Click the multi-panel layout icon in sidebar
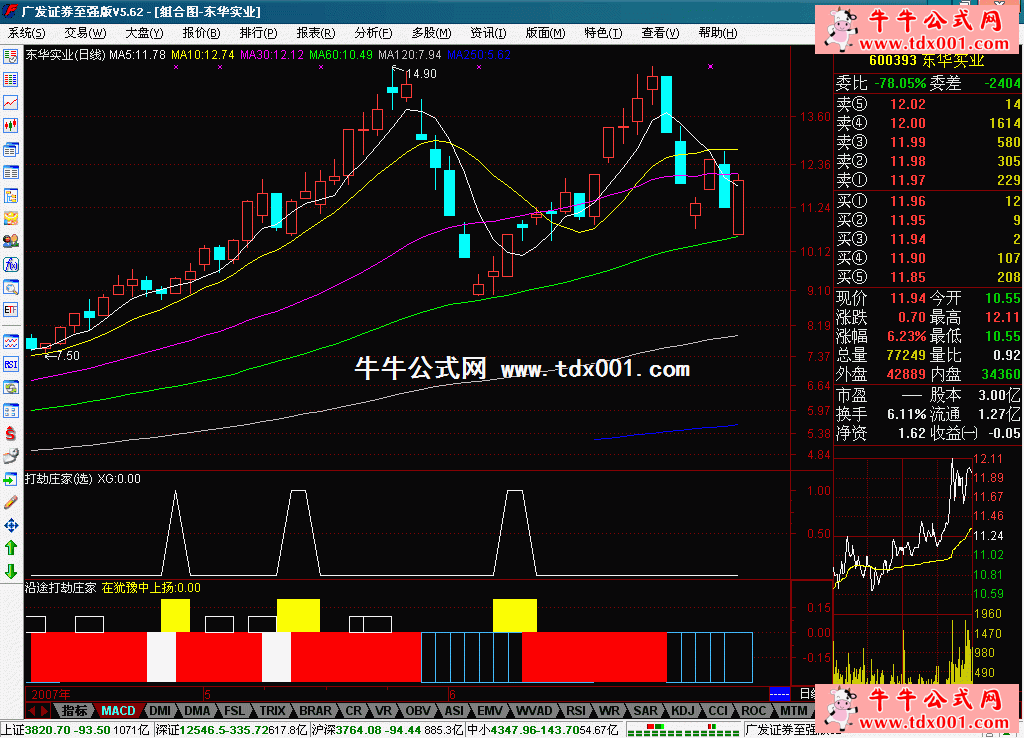Image resolution: width=1024 pixels, height=738 pixels. point(10,411)
